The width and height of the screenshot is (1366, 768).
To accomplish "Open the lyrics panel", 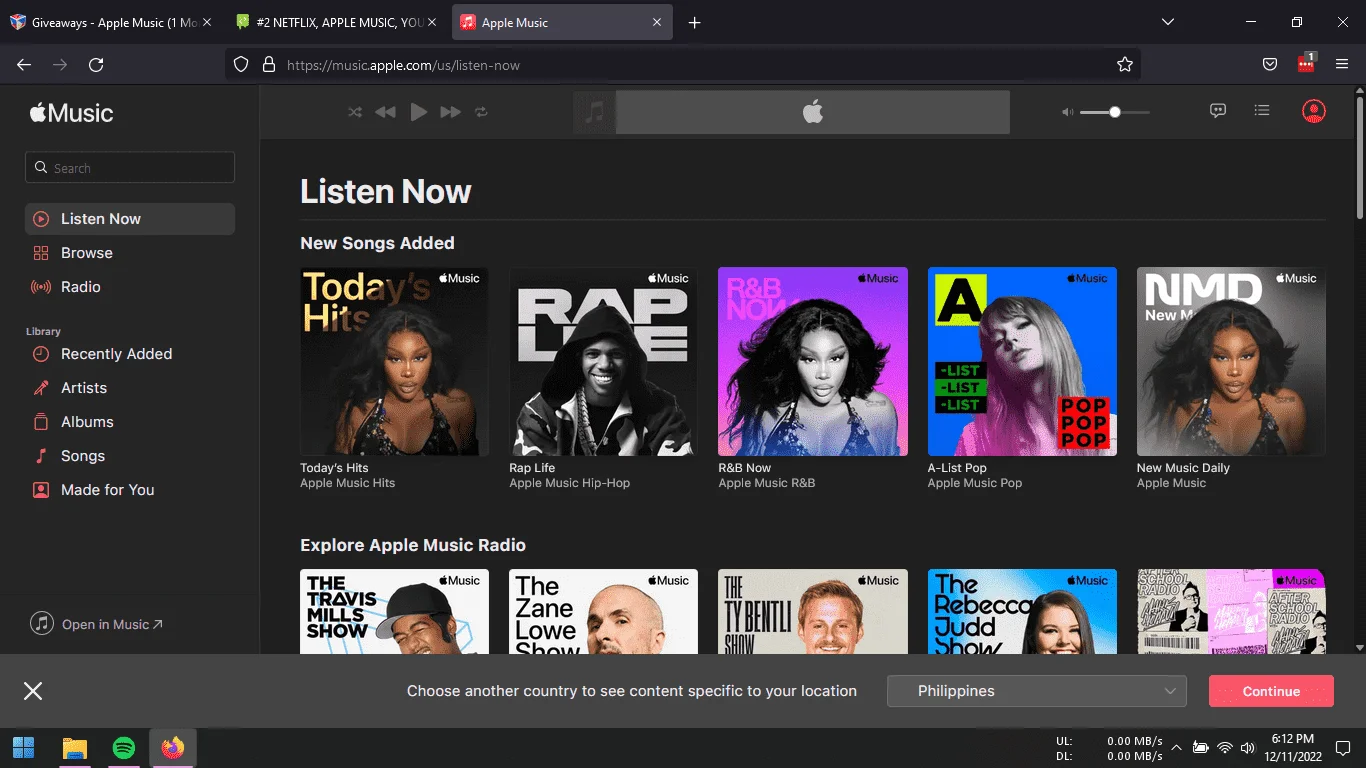I will pos(1218,111).
